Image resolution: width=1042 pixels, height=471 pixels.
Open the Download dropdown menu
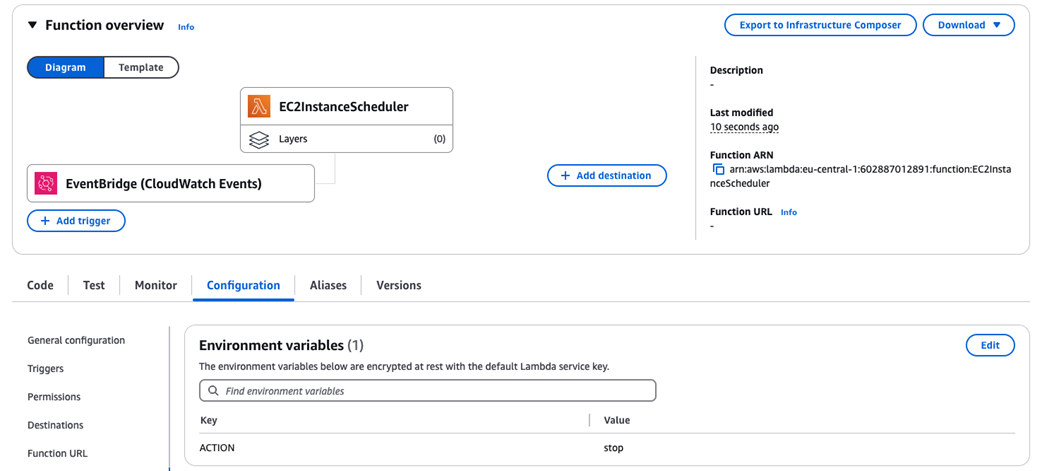(x=968, y=25)
